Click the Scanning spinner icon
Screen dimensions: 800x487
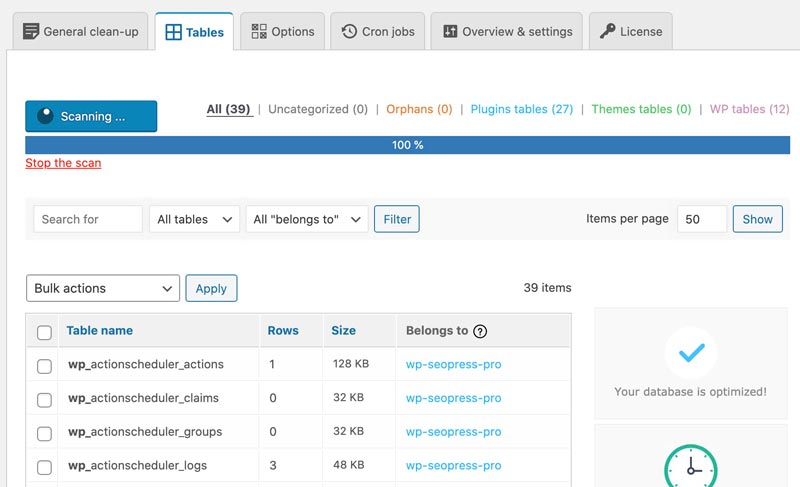coord(45,116)
